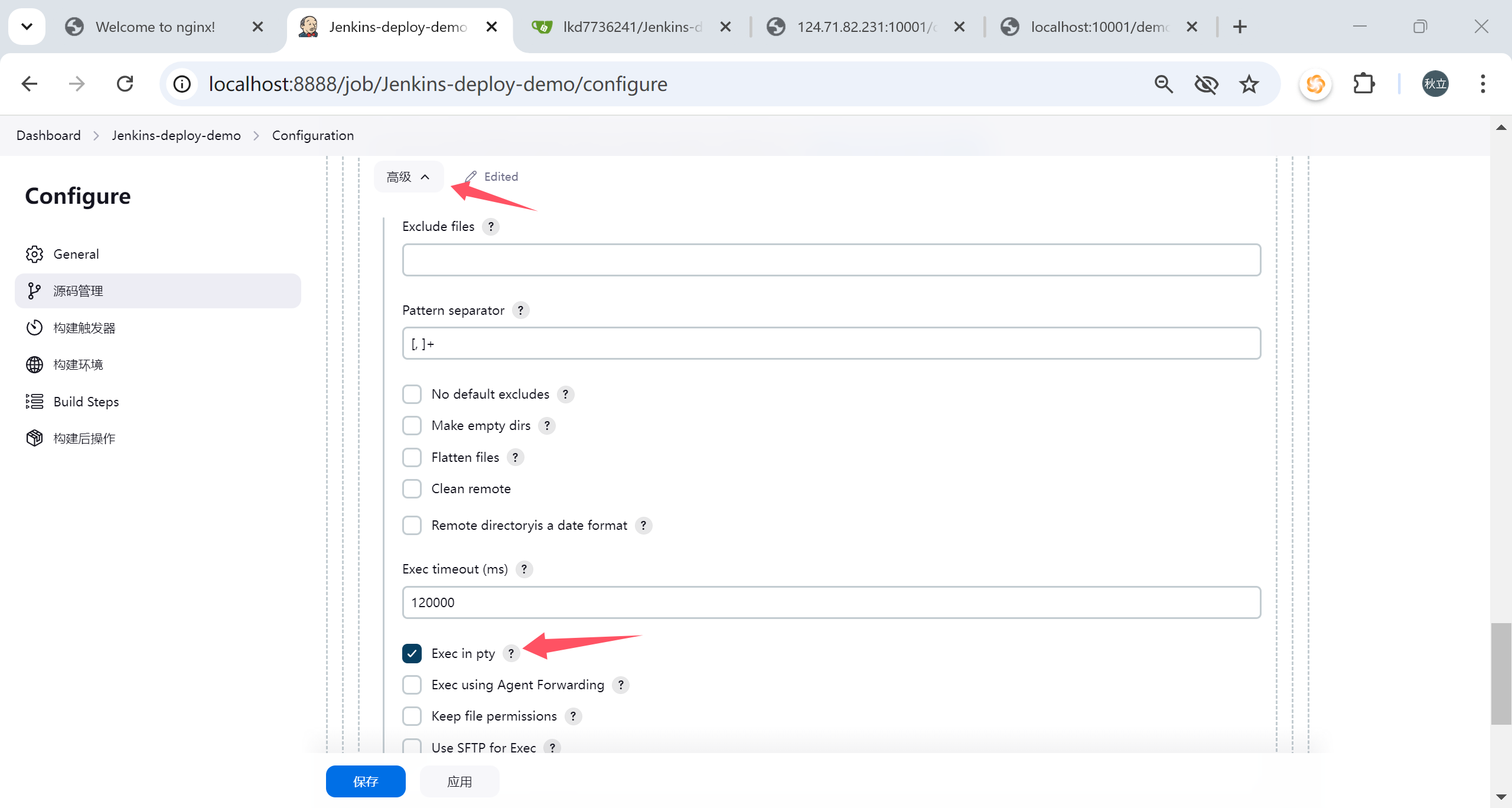This screenshot has height=808, width=1512.
Task: Uncheck the Exec in pty checkbox
Action: [412, 653]
